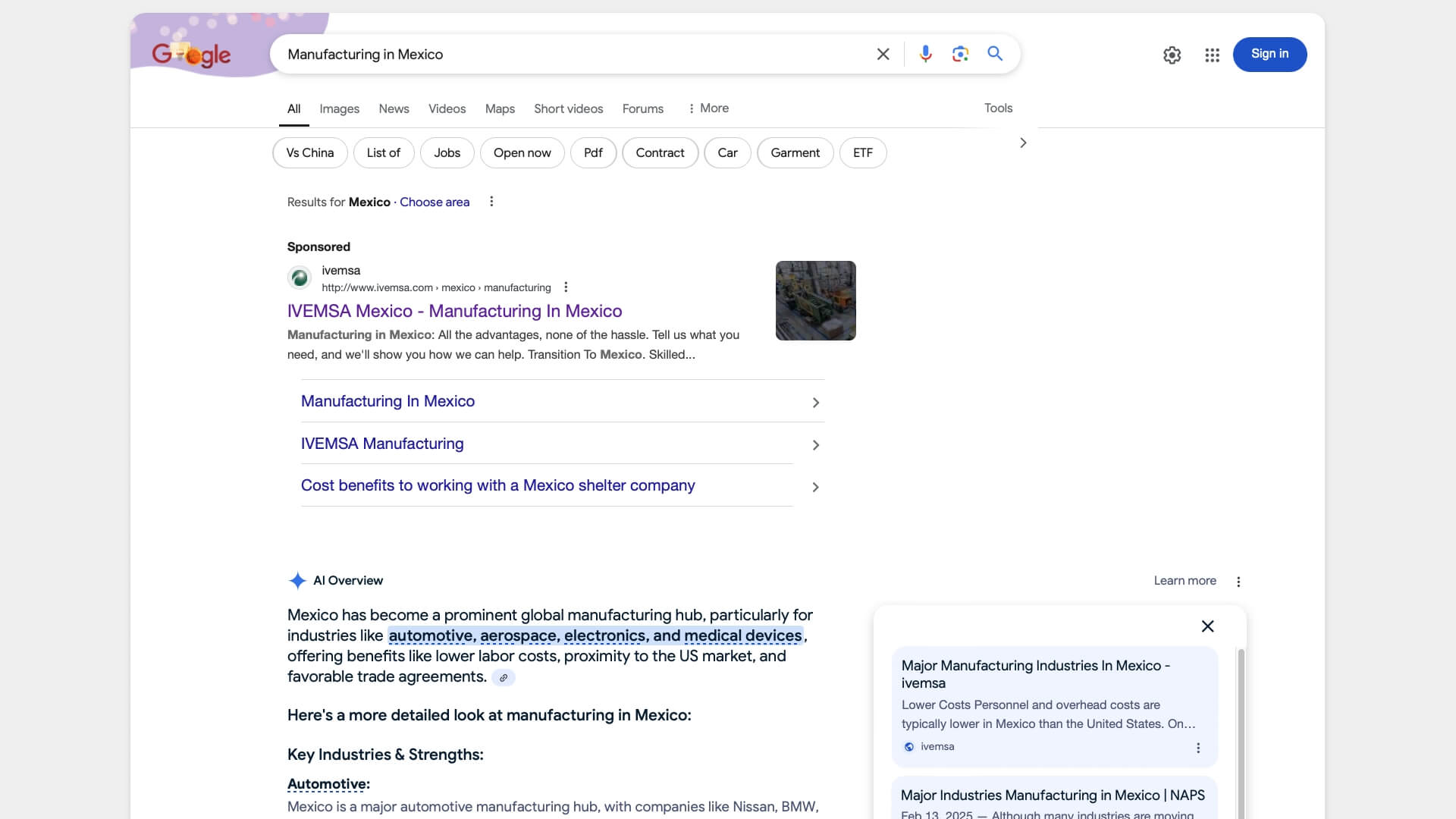1456x819 pixels.
Task: Apply the 'Contract' filter chip
Action: click(660, 152)
